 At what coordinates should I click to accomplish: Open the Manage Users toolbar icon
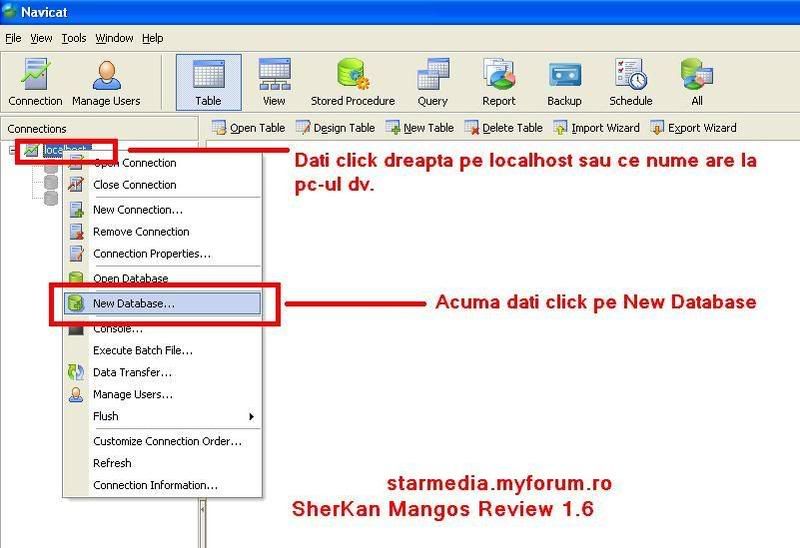tap(106, 82)
